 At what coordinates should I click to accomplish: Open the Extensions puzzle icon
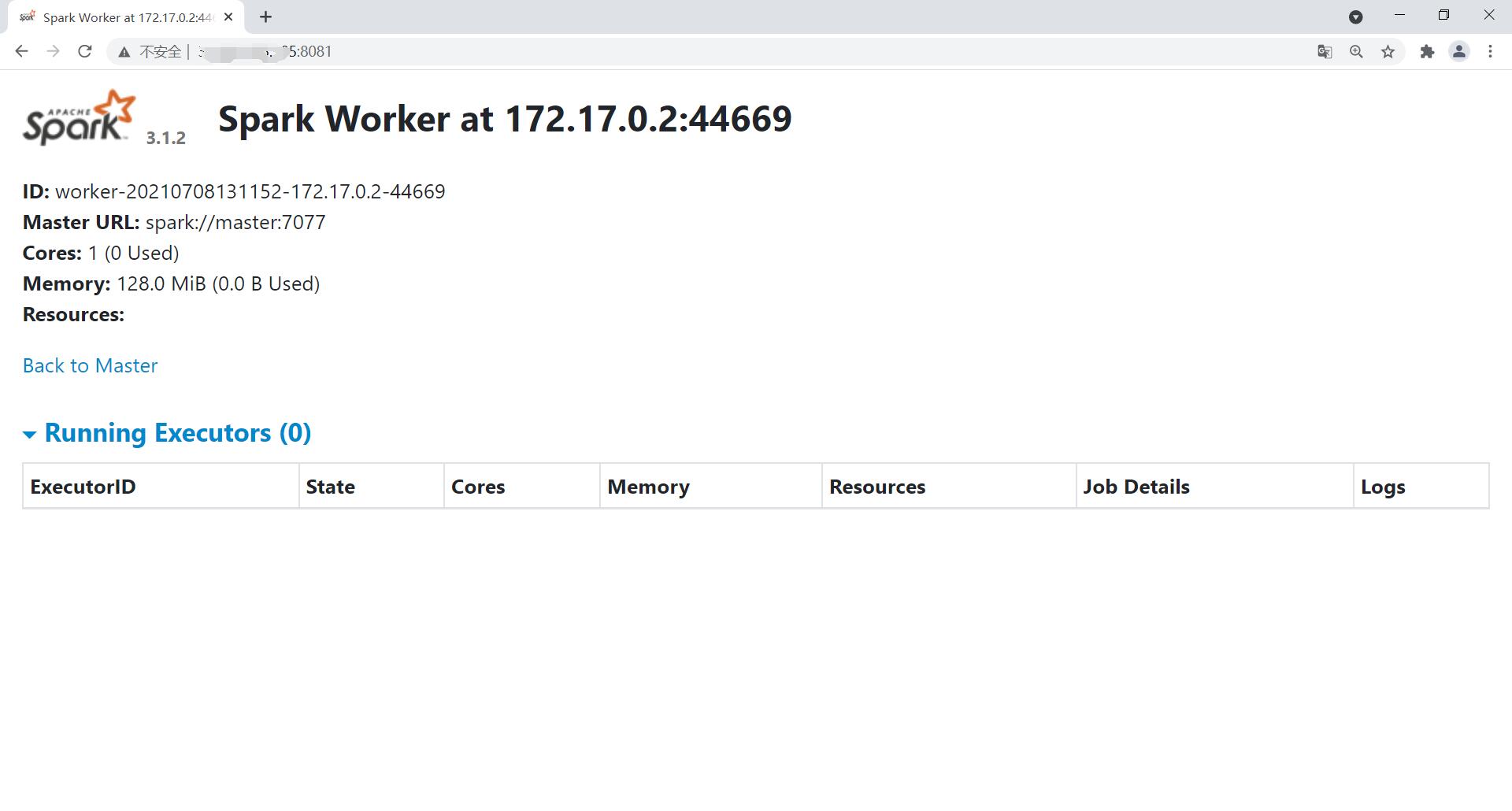pos(1427,52)
